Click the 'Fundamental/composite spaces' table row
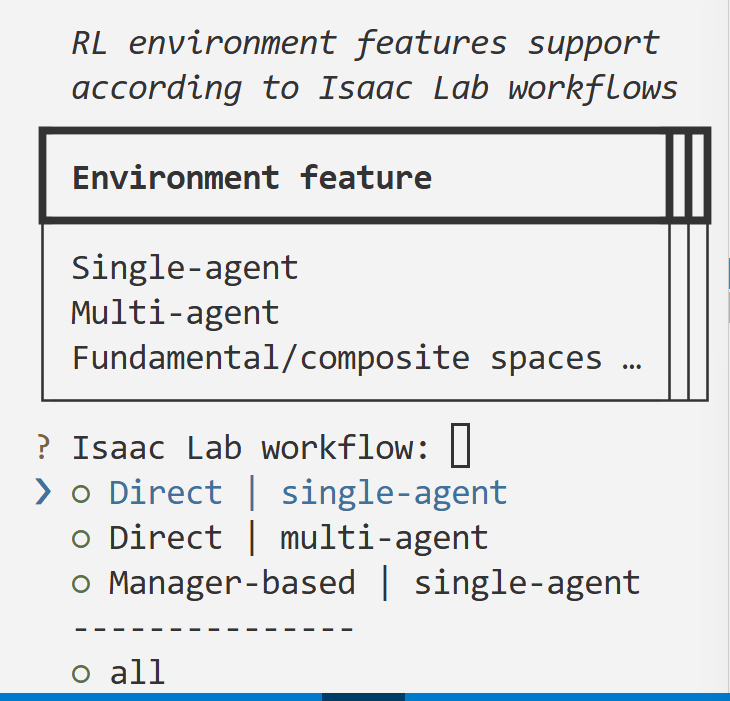The height and width of the screenshot is (701, 730). point(336,358)
